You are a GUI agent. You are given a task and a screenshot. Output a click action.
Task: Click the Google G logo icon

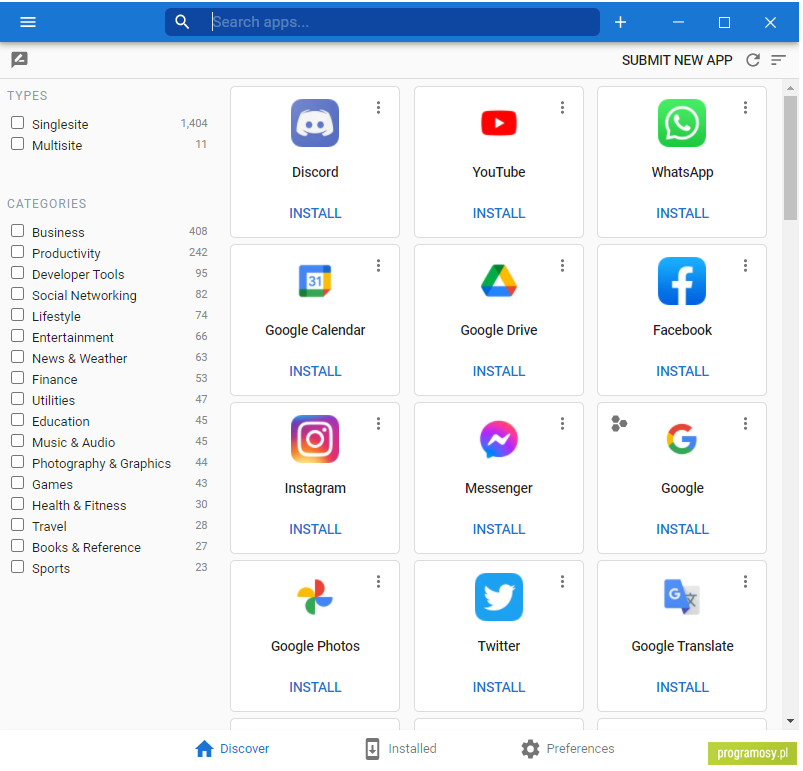point(682,439)
